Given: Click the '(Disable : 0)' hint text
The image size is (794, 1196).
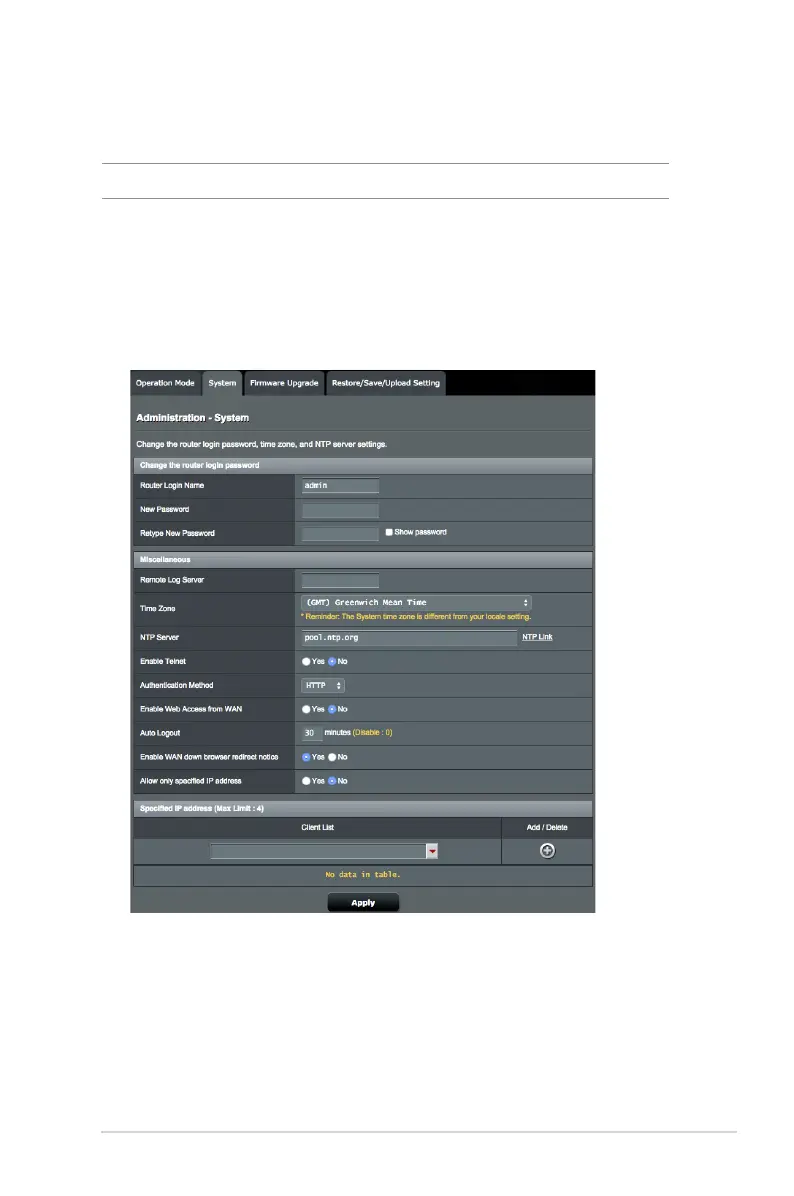Looking at the screenshot, I should [x=372, y=732].
